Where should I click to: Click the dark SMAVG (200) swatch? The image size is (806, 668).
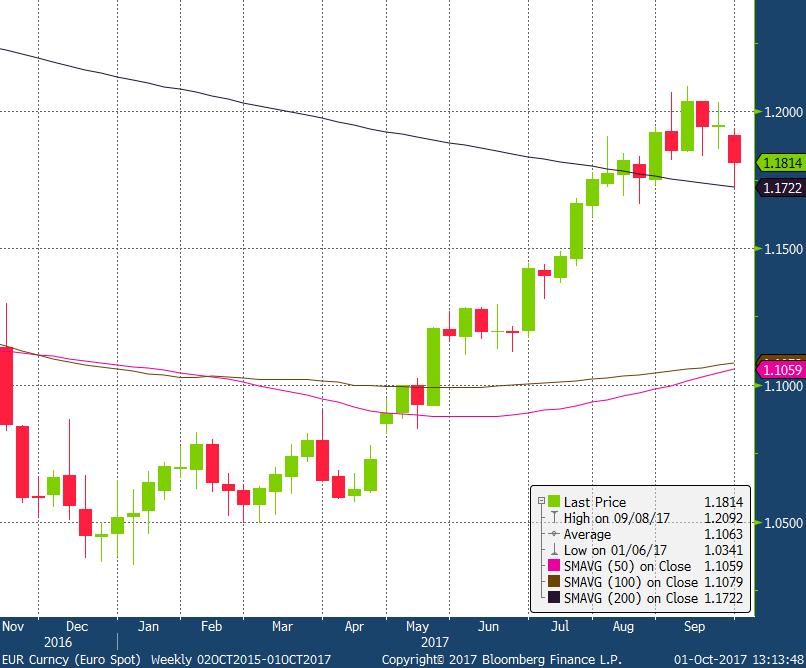click(551, 598)
